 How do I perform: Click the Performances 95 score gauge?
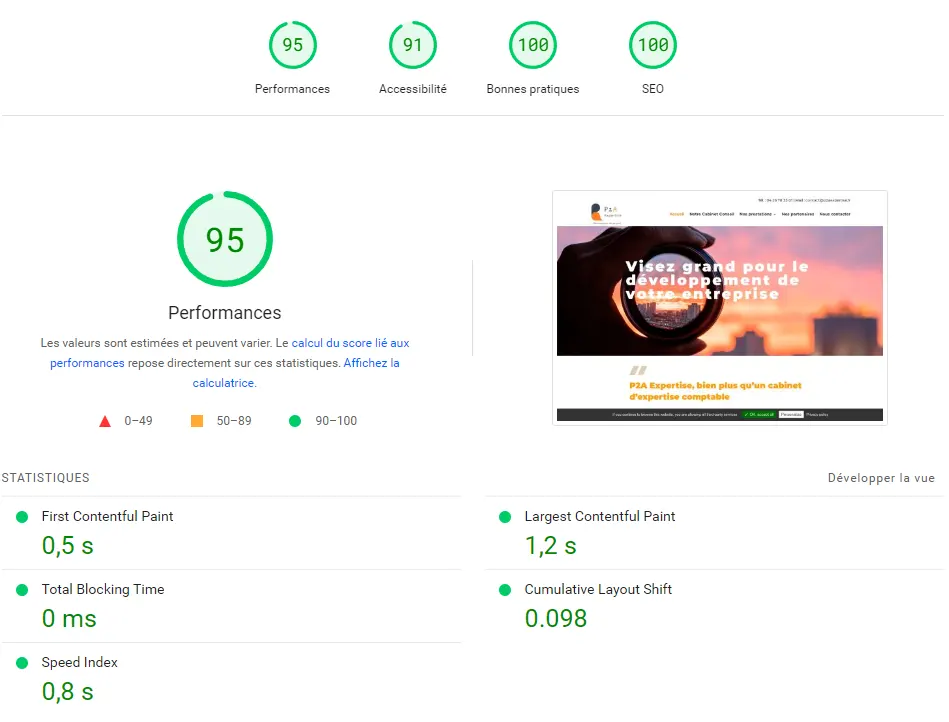pyautogui.click(x=292, y=44)
